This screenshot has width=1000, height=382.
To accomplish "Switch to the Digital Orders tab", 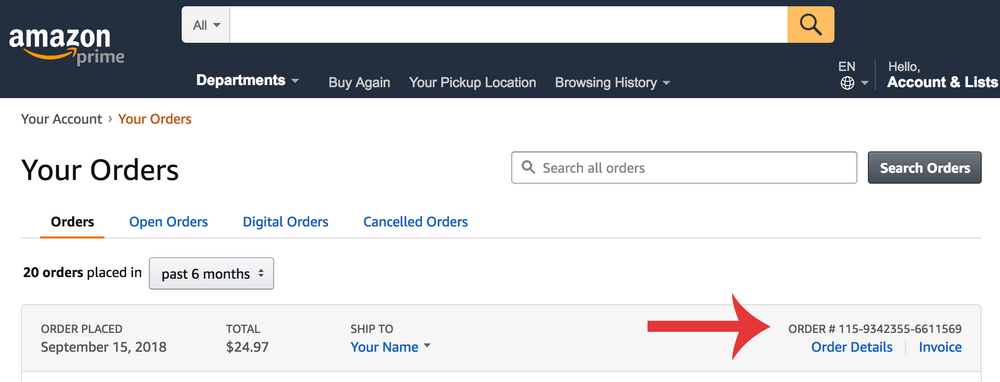I will (x=286, y=222).
